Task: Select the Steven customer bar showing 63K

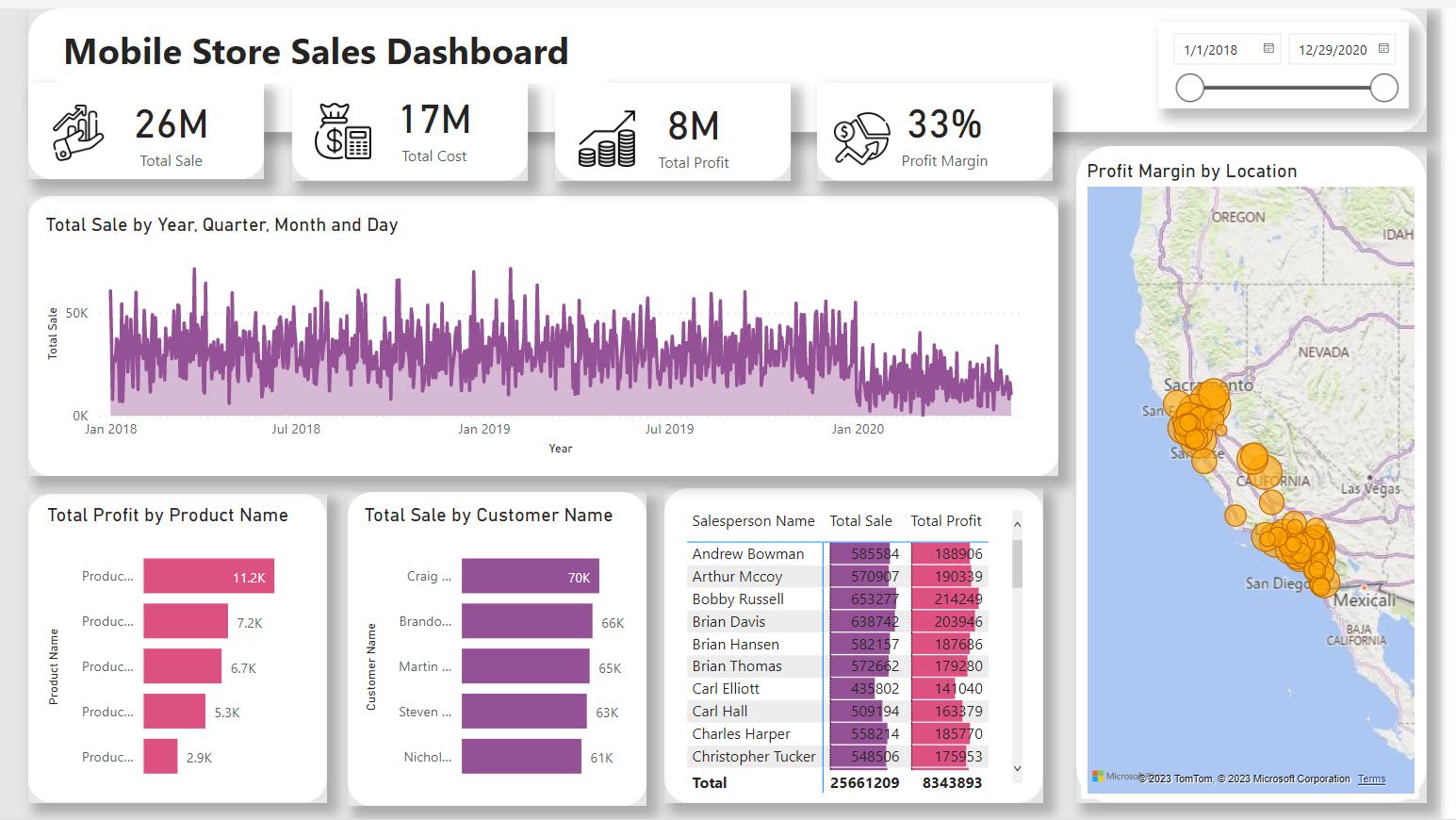Action: (524, 712)
